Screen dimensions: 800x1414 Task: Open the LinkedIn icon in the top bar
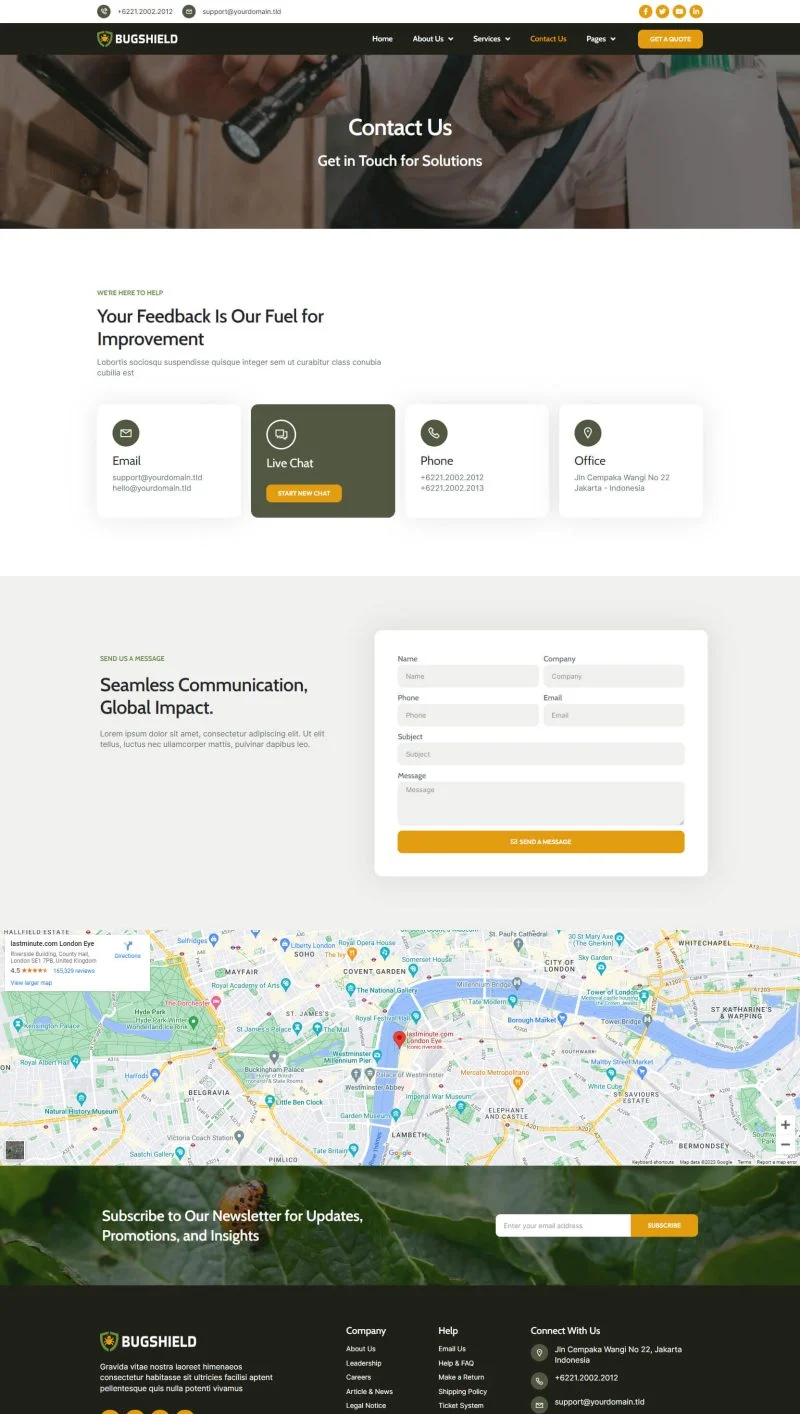coord(696,11)
